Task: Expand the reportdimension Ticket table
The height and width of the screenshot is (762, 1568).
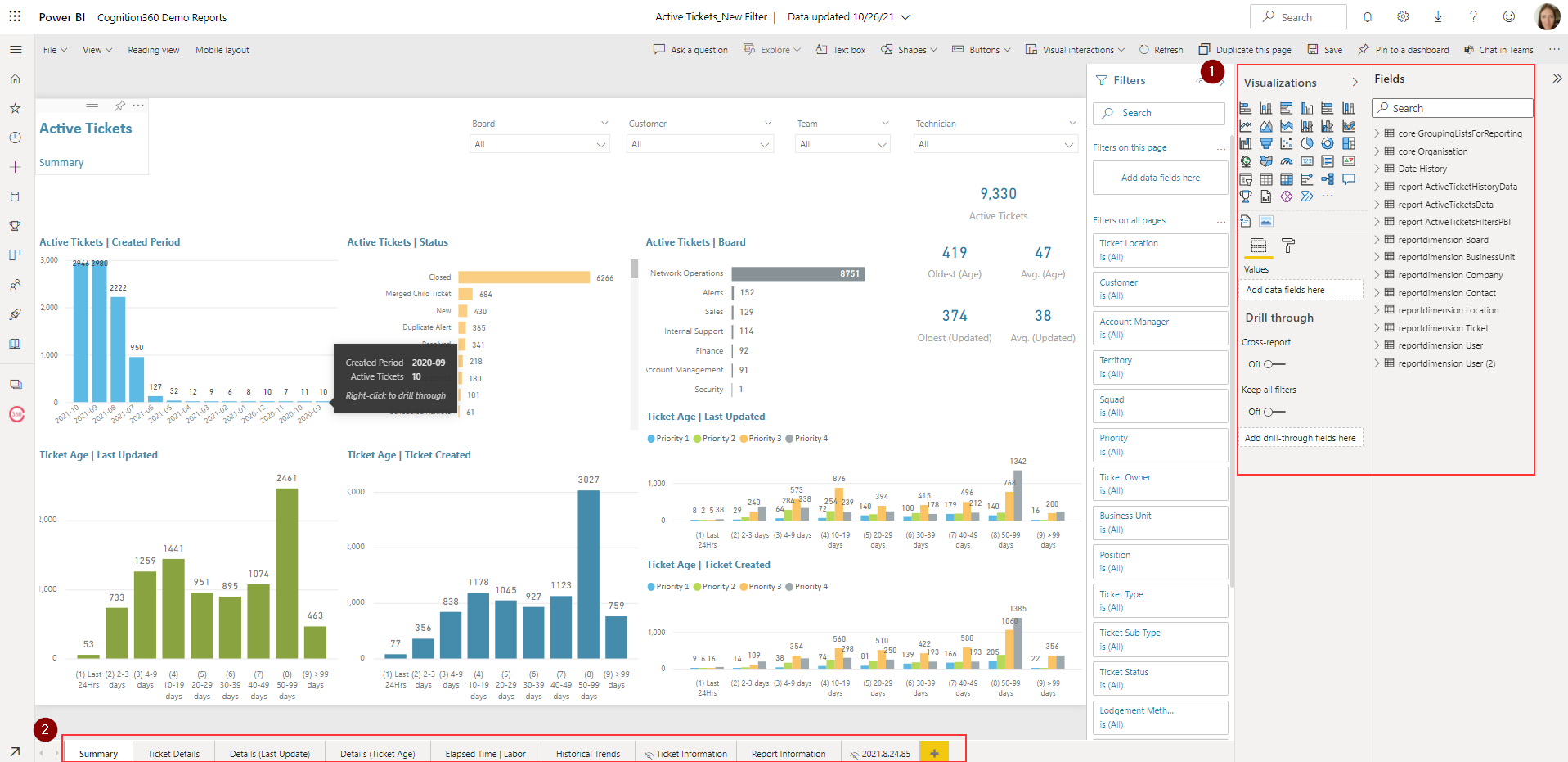Action: tap(1377, 327)
